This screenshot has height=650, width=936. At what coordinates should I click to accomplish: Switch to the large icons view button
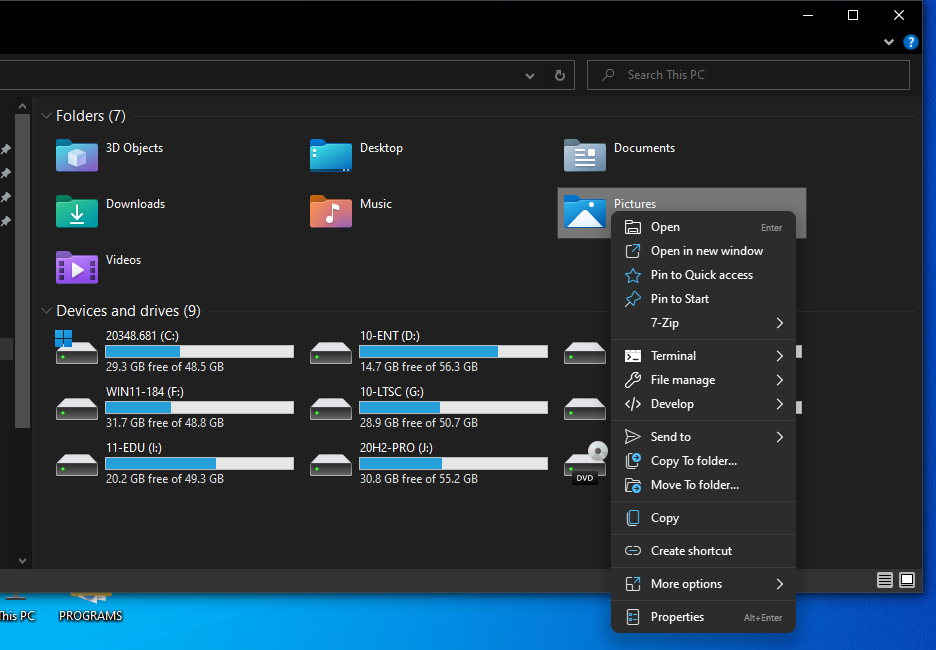pyautogui.click(x=907, y=580)
